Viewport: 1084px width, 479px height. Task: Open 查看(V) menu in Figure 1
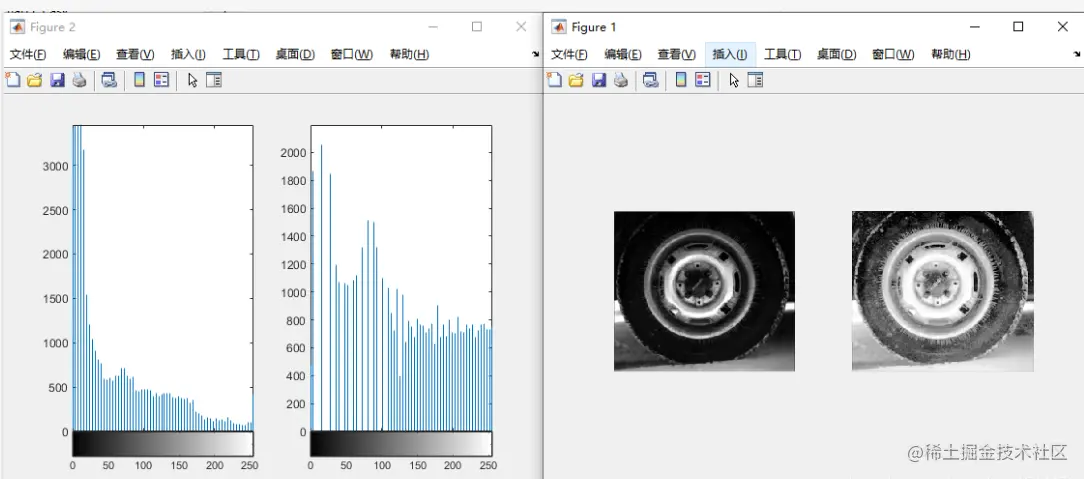(x=677, y=55)
